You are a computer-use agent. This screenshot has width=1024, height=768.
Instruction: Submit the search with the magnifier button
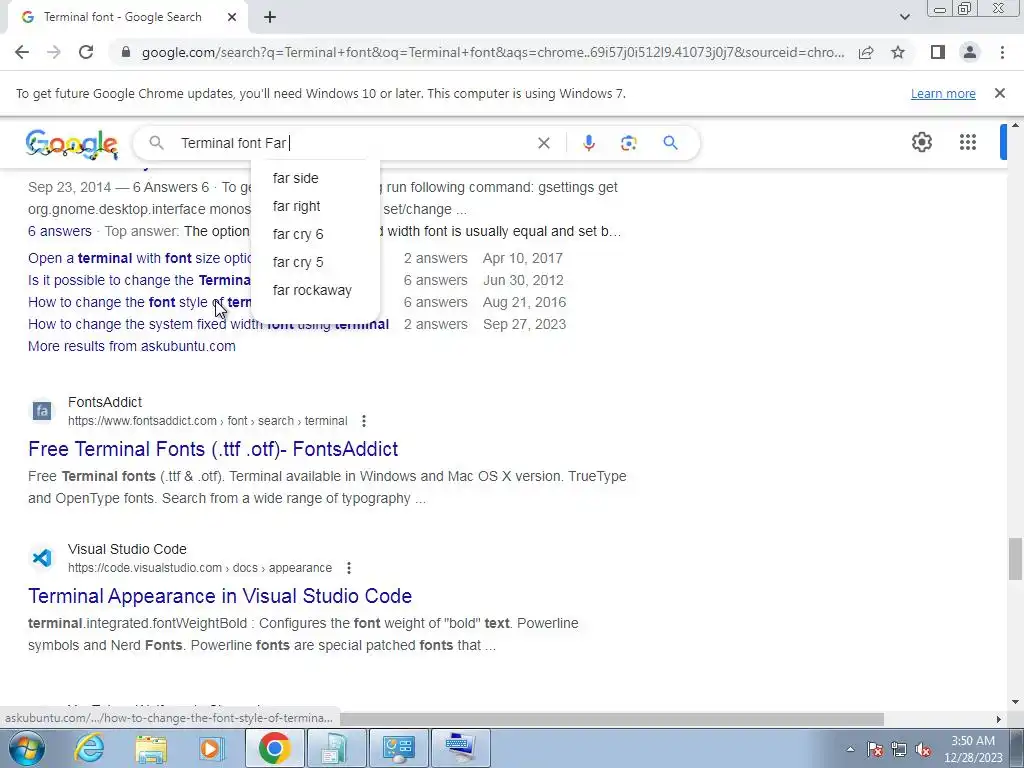click(x=670, y=143)
